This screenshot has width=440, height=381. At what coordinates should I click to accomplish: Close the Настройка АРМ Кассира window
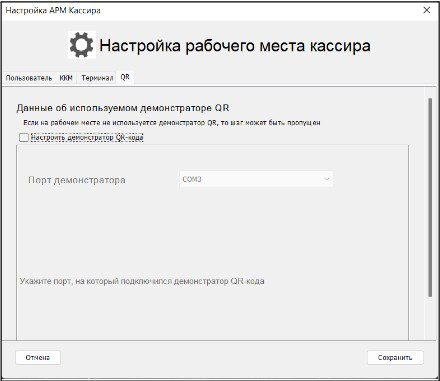pos(427,10)
